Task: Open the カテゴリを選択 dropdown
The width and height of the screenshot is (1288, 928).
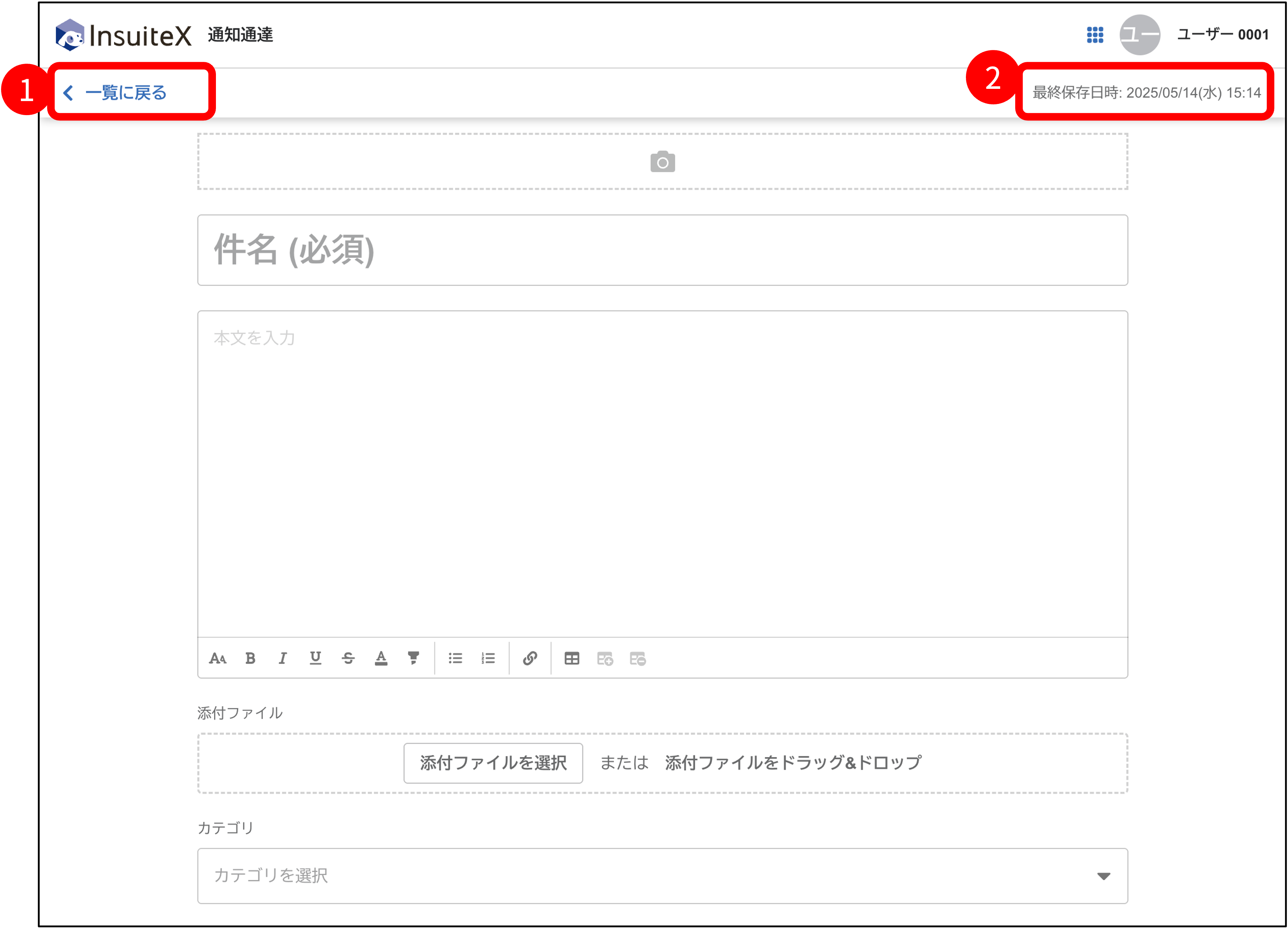Action: (x=662, y=876)
